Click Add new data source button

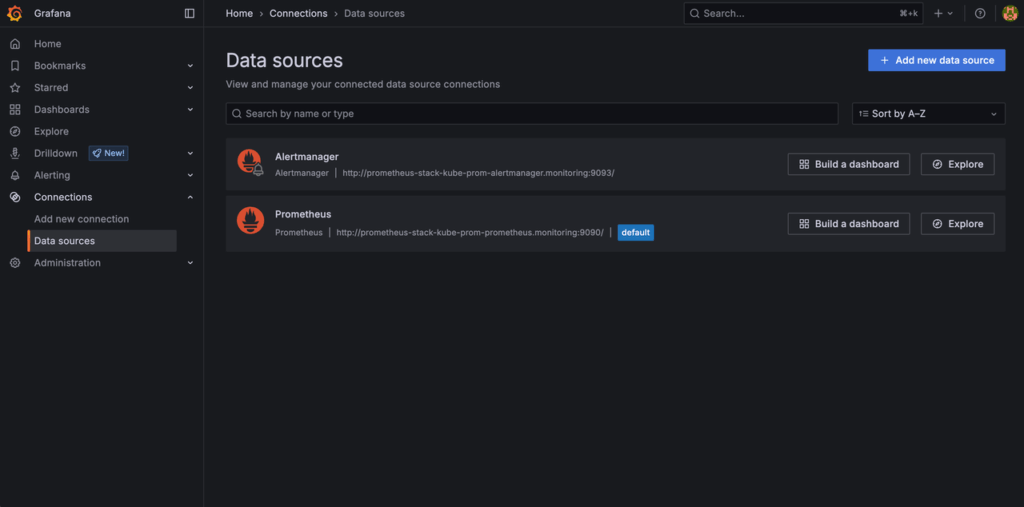(x=936, y=60)
